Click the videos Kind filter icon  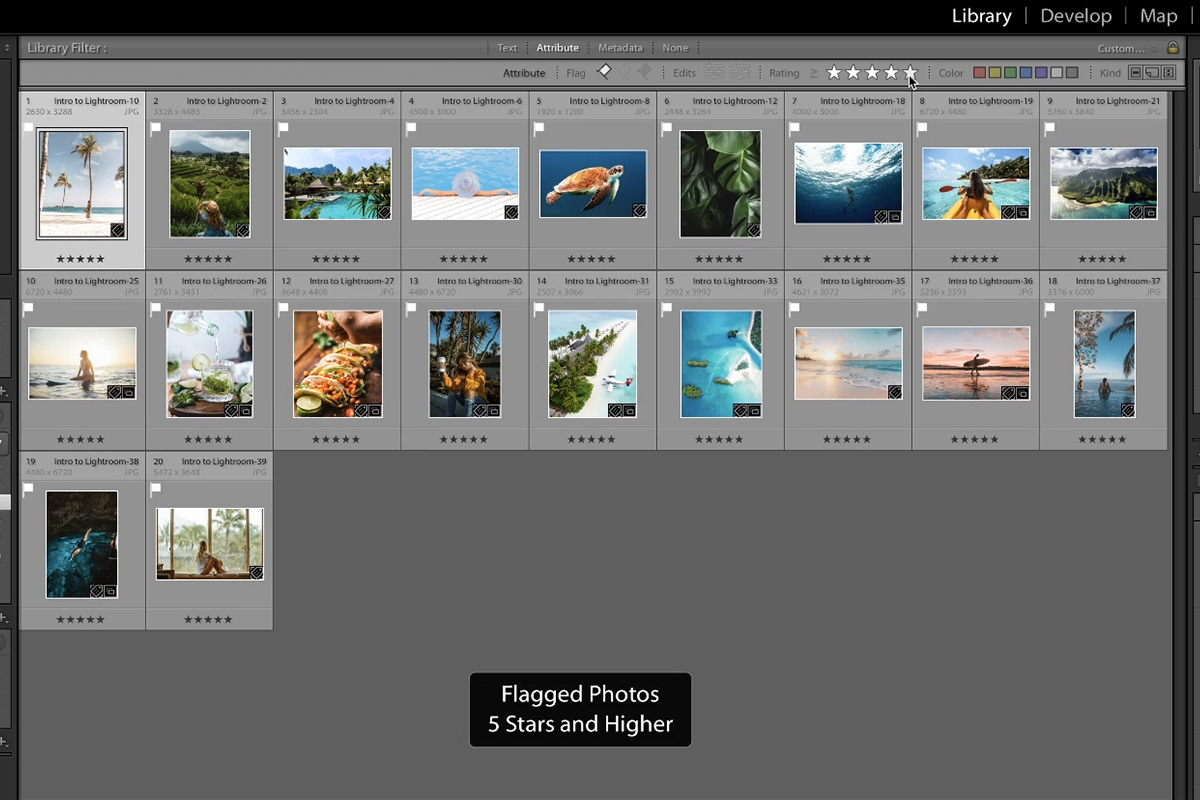coord(1168,73)
